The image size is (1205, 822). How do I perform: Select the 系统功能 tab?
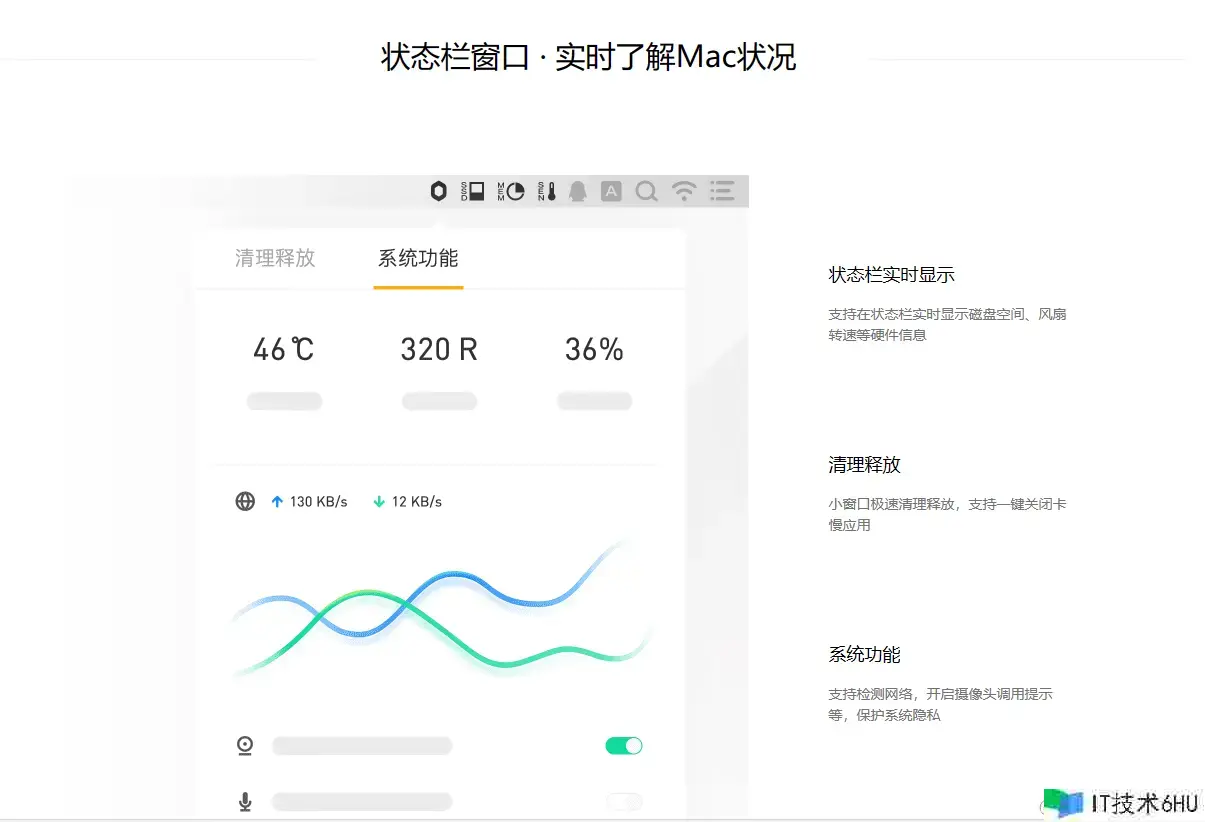(418, 258)
